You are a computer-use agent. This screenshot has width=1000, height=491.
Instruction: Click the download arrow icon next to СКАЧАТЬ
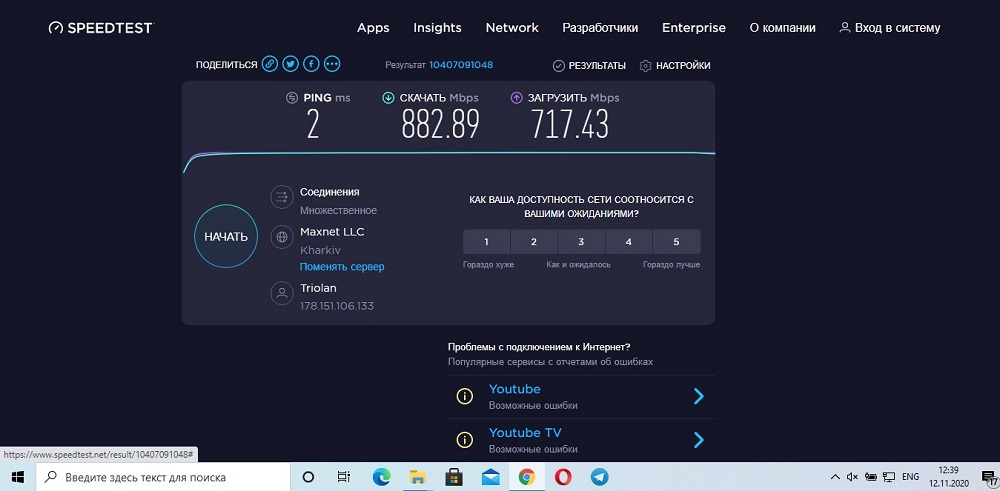tap(388, 98)
